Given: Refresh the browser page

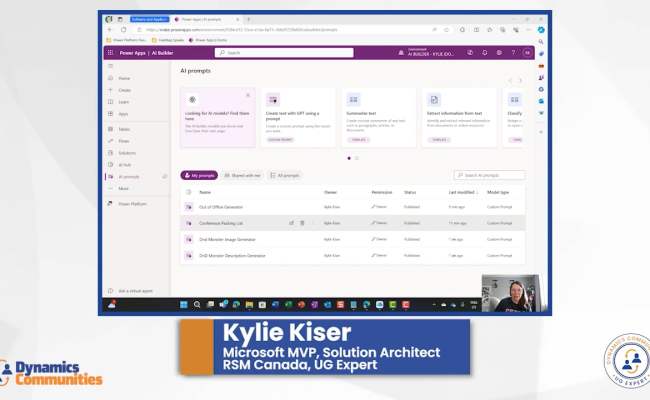Looking at the screenshot, I should tap(124, 30).
